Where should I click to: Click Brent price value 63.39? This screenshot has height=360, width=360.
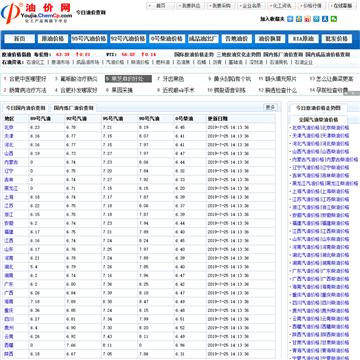pos(63,54)
